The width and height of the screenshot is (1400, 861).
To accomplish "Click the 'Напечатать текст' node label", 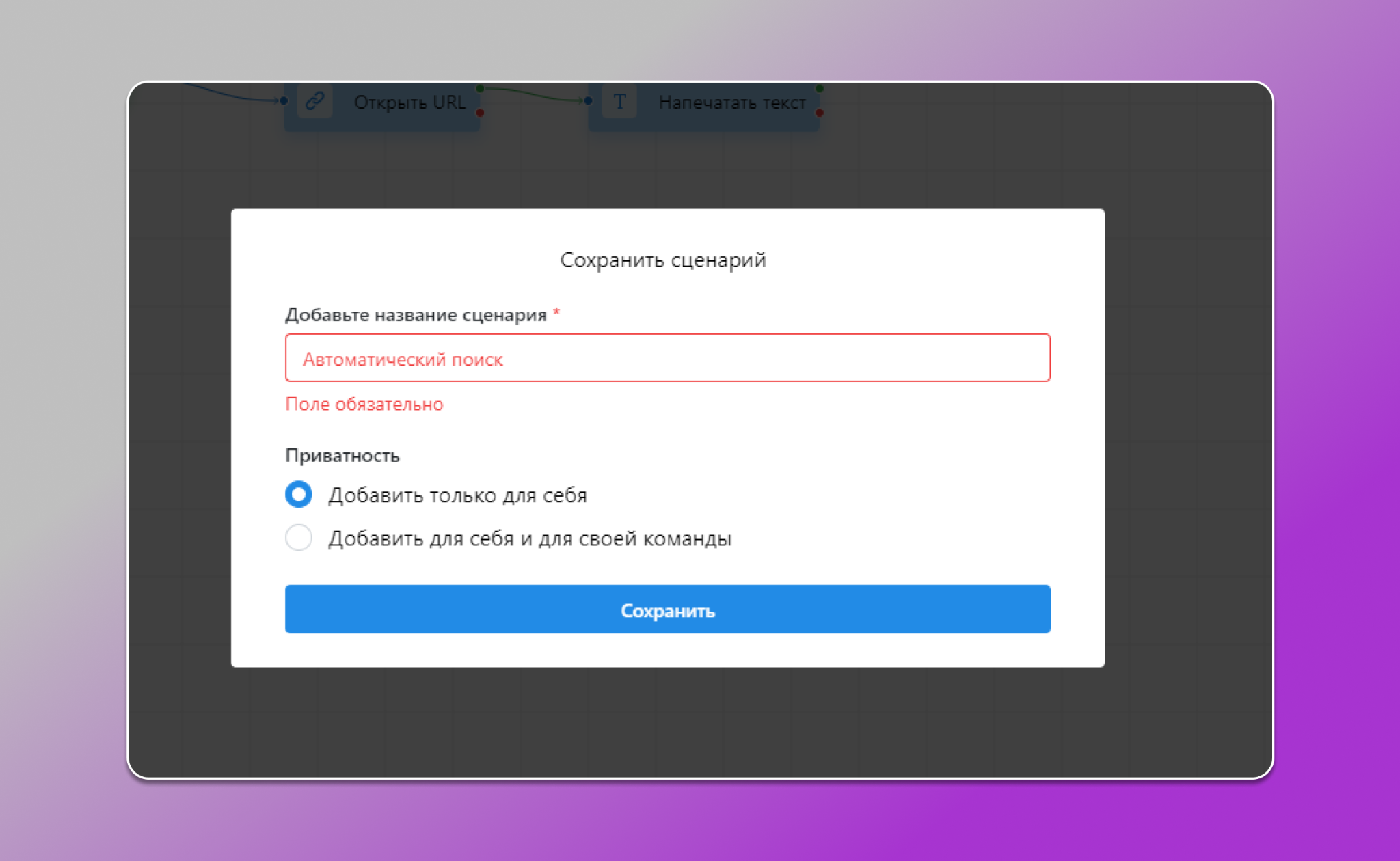I will click(731, 102).
